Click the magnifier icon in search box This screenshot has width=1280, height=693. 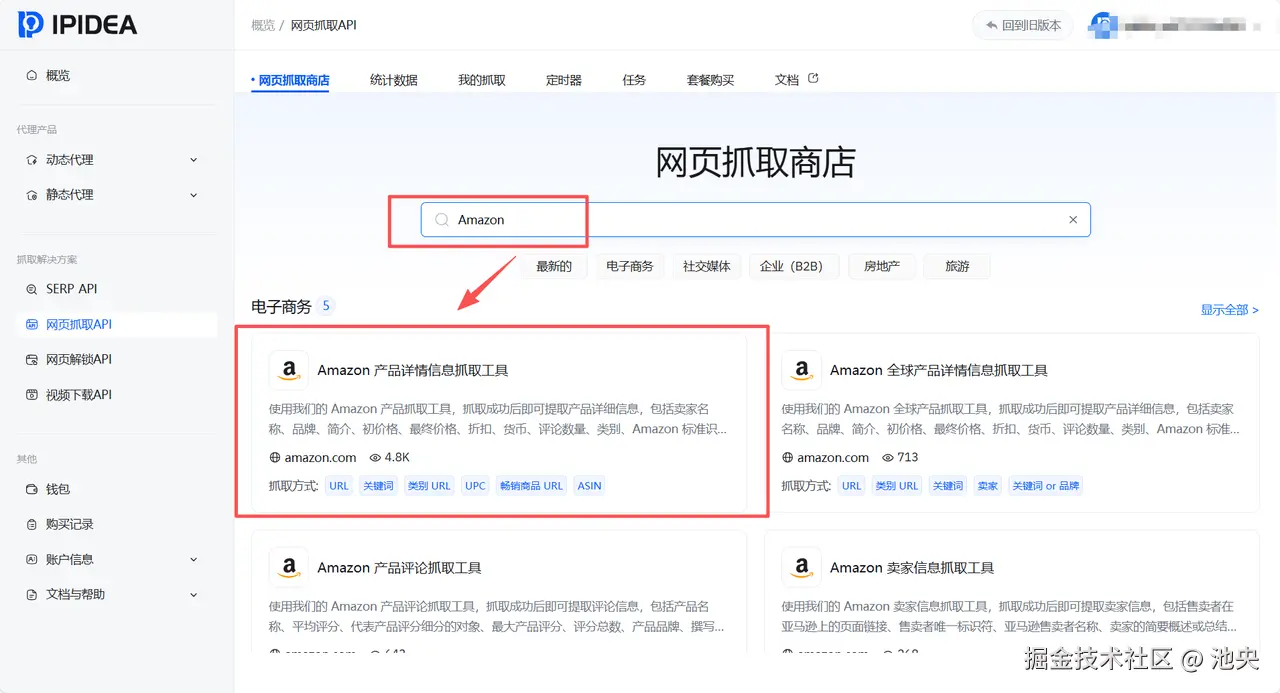coord(442,220)
